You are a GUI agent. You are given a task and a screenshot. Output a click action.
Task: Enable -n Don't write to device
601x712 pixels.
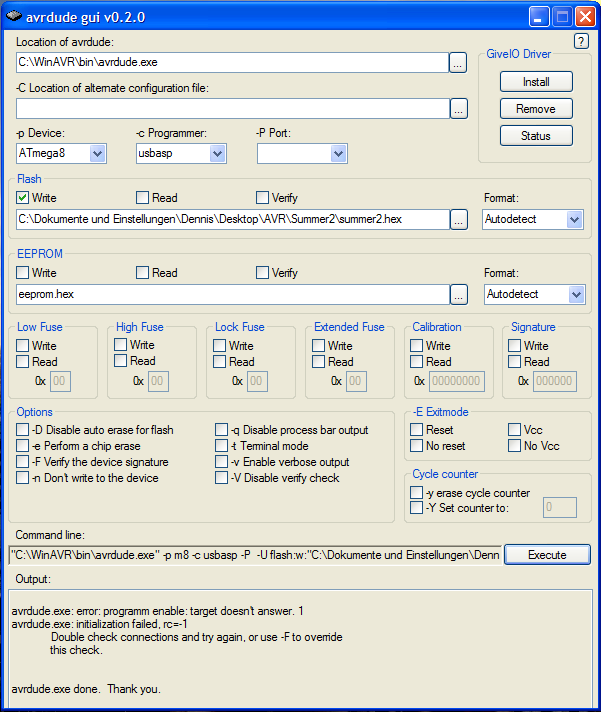click(22, 478)
